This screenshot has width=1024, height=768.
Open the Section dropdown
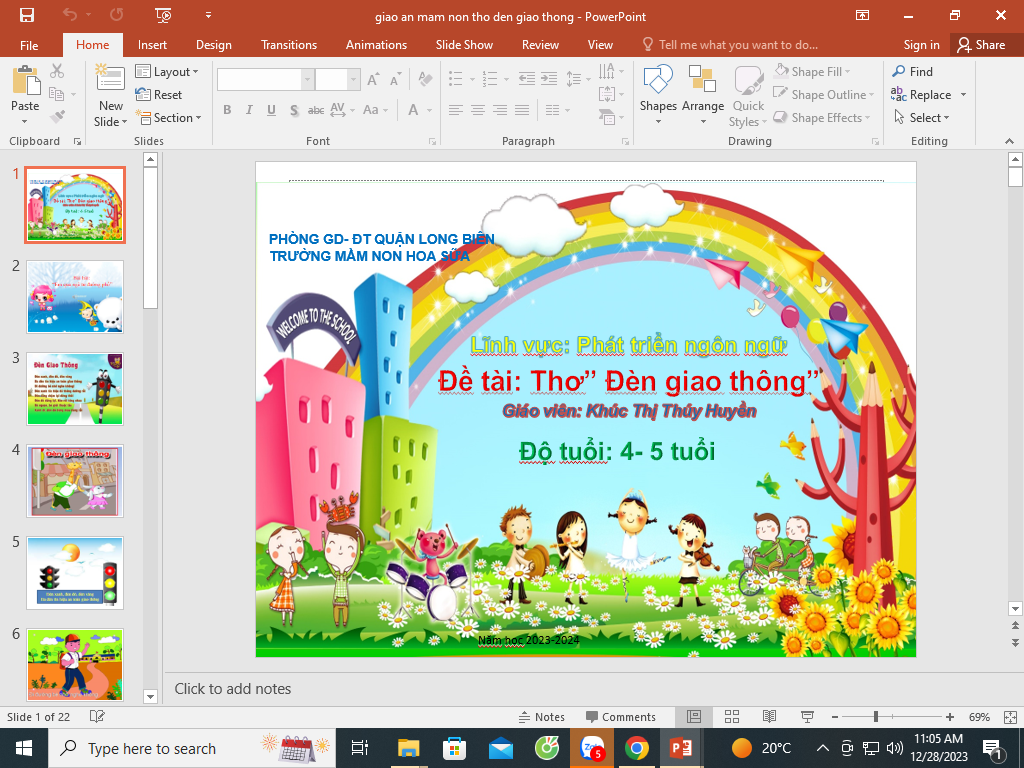tap(168, 118)
